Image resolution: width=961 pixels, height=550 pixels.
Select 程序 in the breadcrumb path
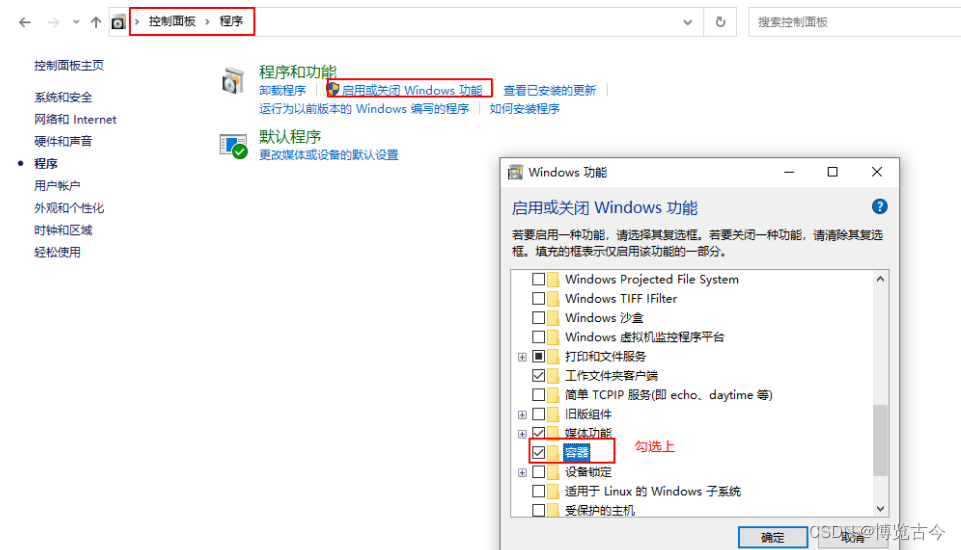click(231, 21)
